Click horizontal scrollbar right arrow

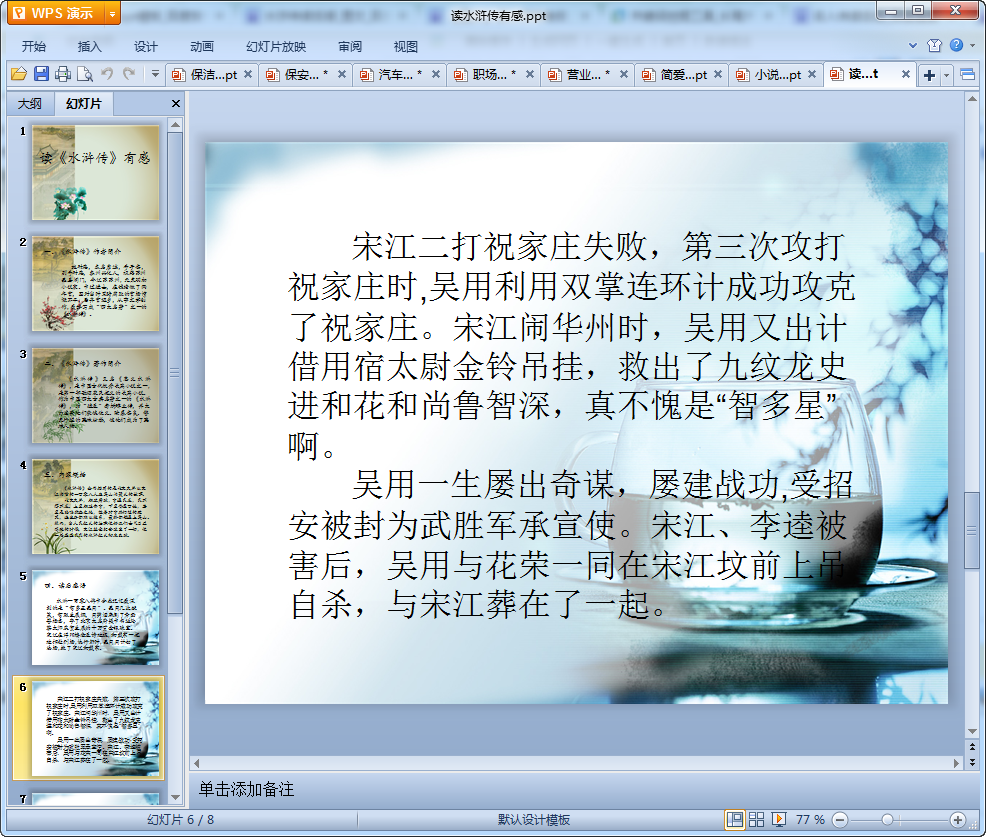pos(956,763)
